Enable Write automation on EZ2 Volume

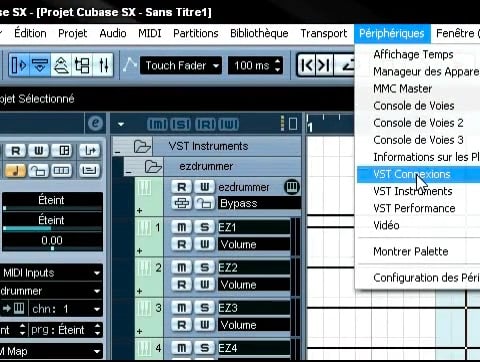[204, 285]
